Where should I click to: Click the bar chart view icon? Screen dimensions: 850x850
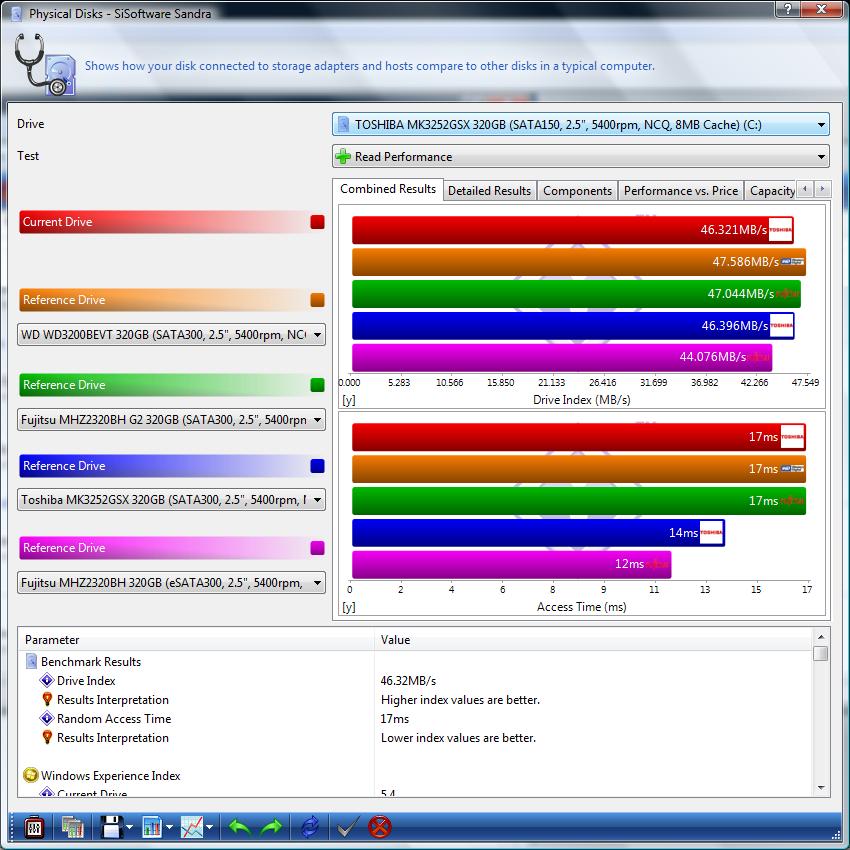(x=152, y=827)
